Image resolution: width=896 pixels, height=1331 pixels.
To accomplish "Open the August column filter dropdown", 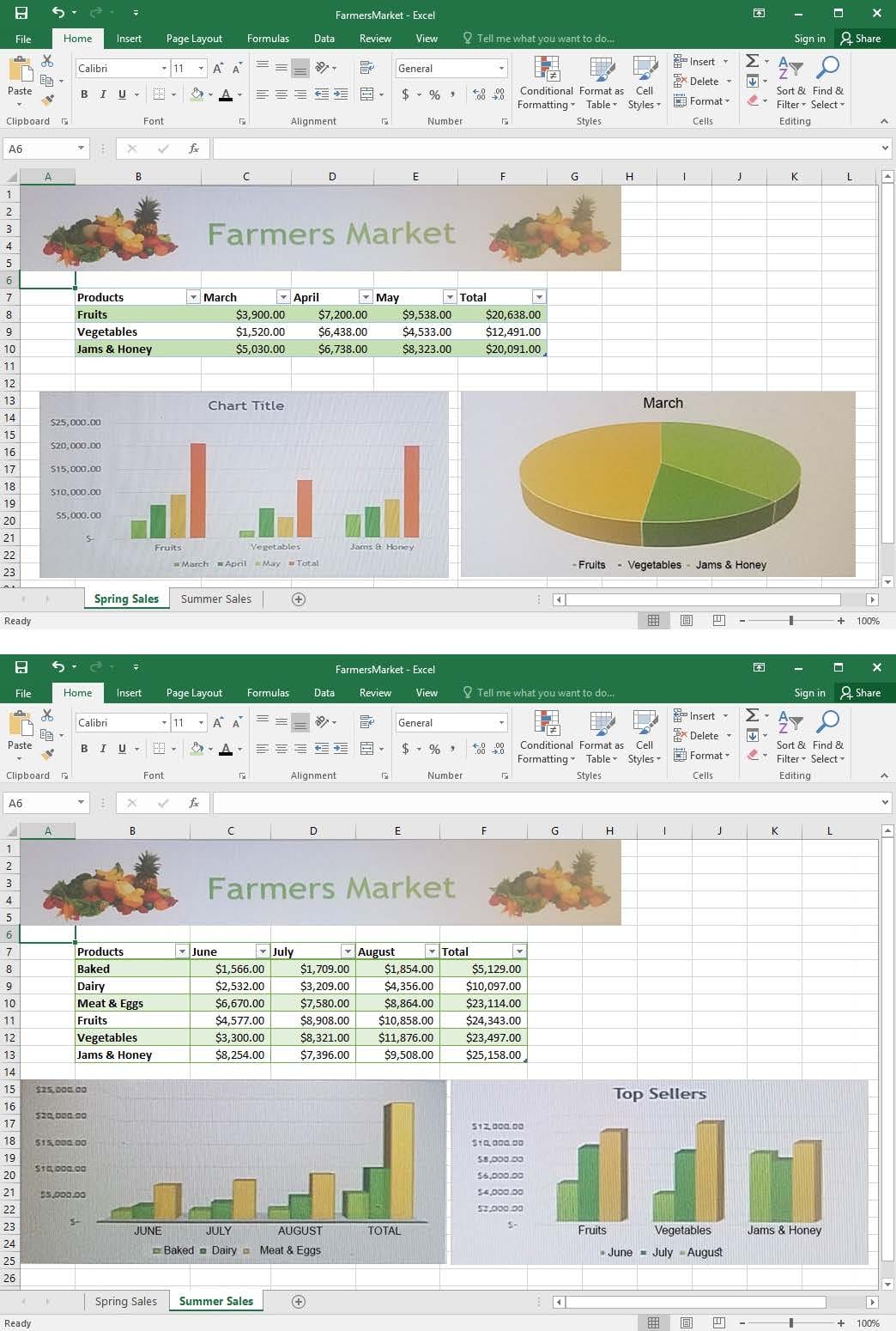I will (432, 951).
